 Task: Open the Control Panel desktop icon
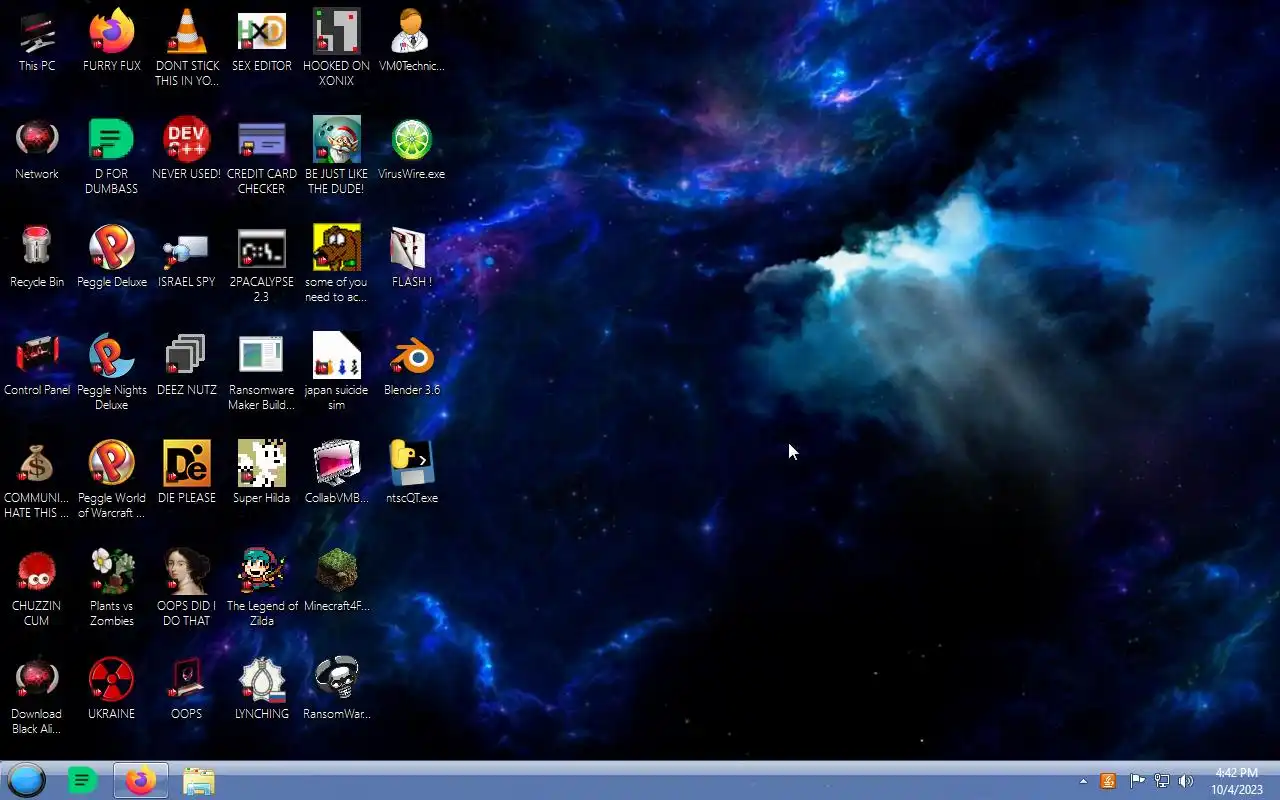point(37,366)
